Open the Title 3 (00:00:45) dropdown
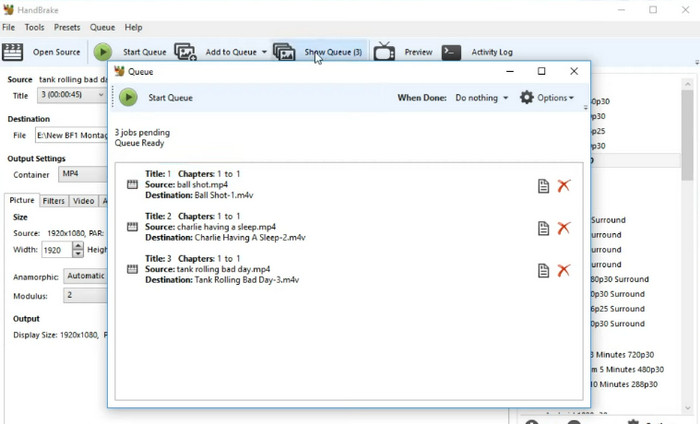 click(x=71, y=95)
